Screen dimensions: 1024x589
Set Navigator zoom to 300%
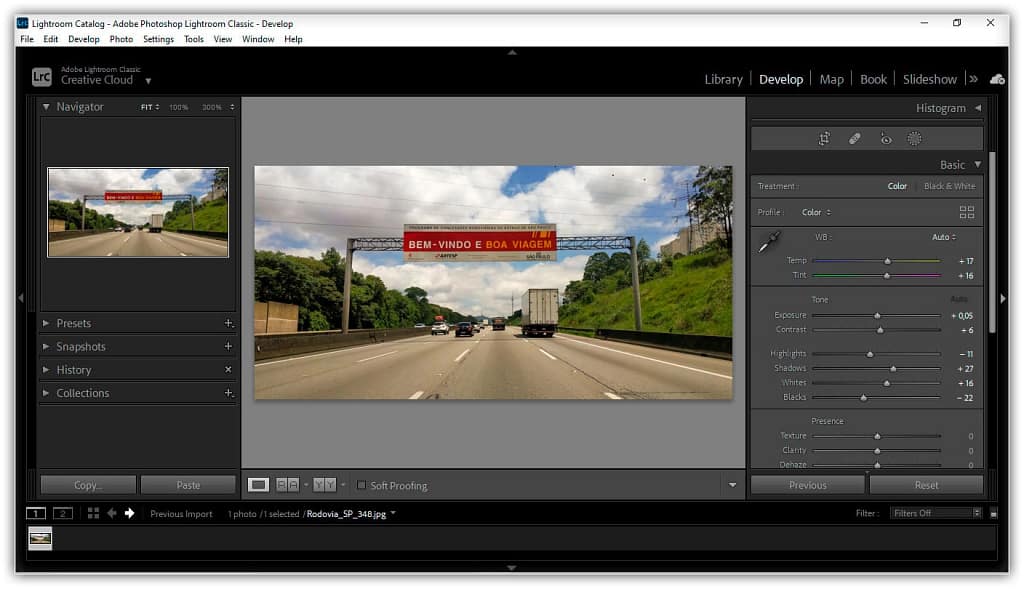(212, 107)
